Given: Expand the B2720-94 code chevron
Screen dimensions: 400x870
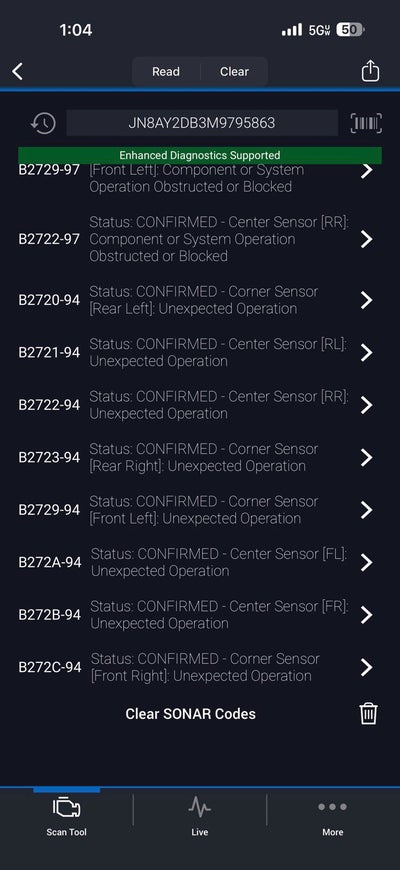Looking at the screenshot, I should [366, 300].
